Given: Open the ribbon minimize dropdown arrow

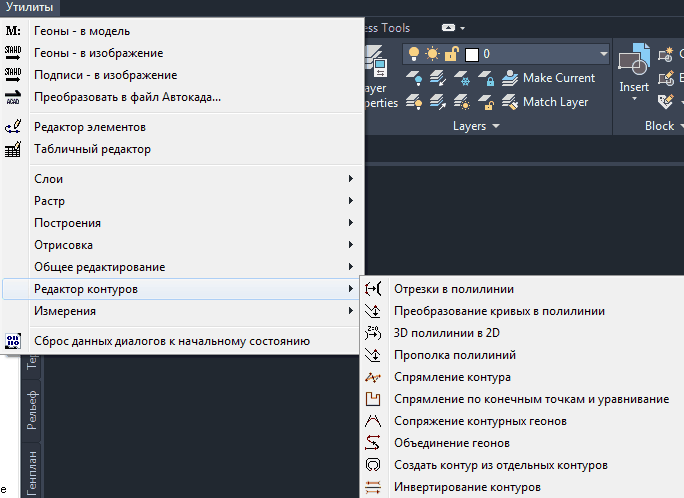Looking at the screenshot, I should [x=463, y=28].
